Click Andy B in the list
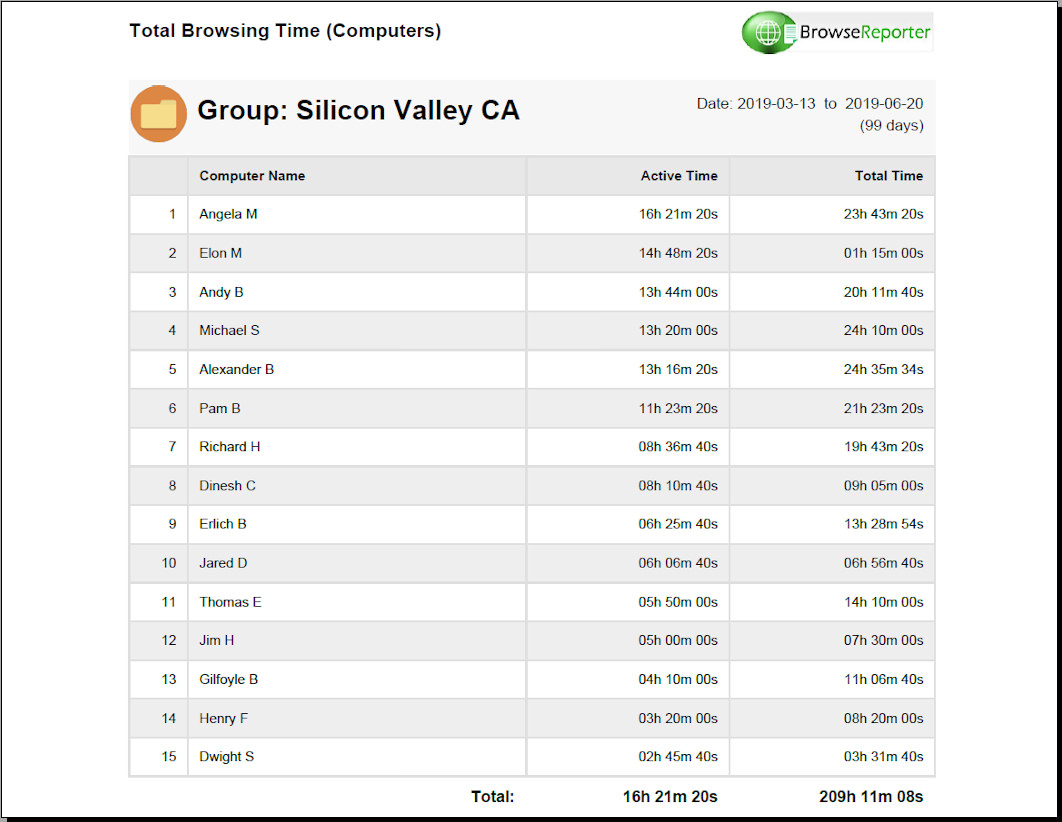Viewport: 1062px width, 822px height. pyautogui.click(x=221, y=292)
